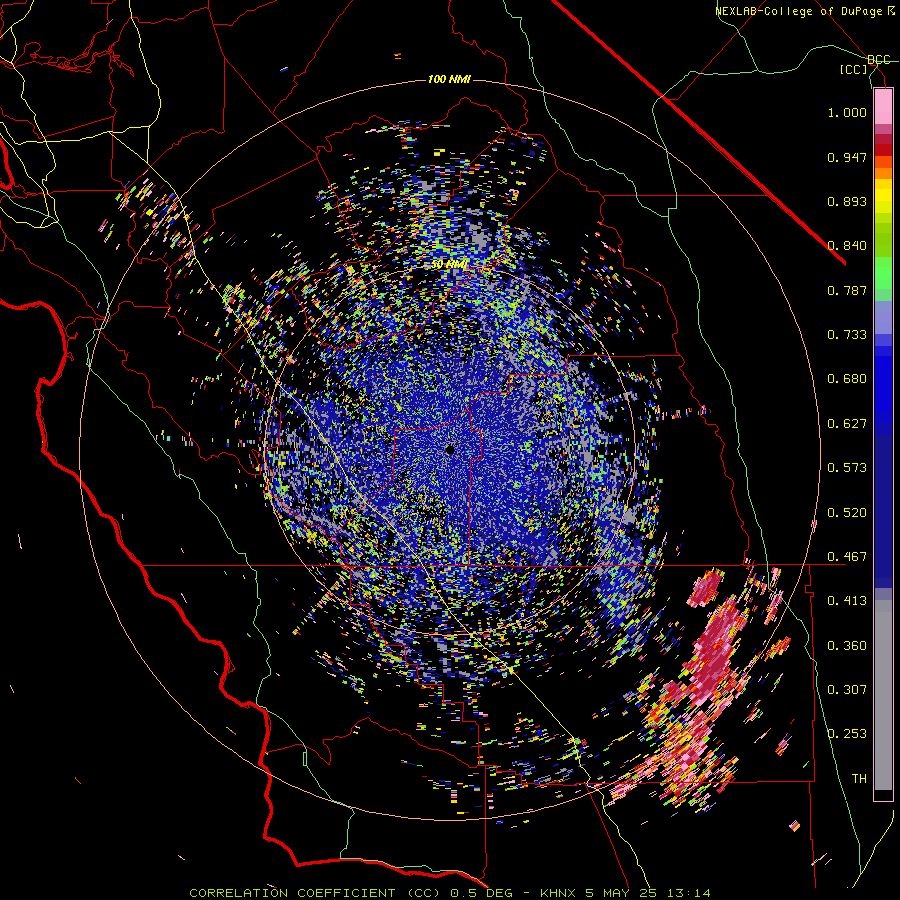
Task: Click the 0.840 scale value
Action: click(x=847, y=246)
